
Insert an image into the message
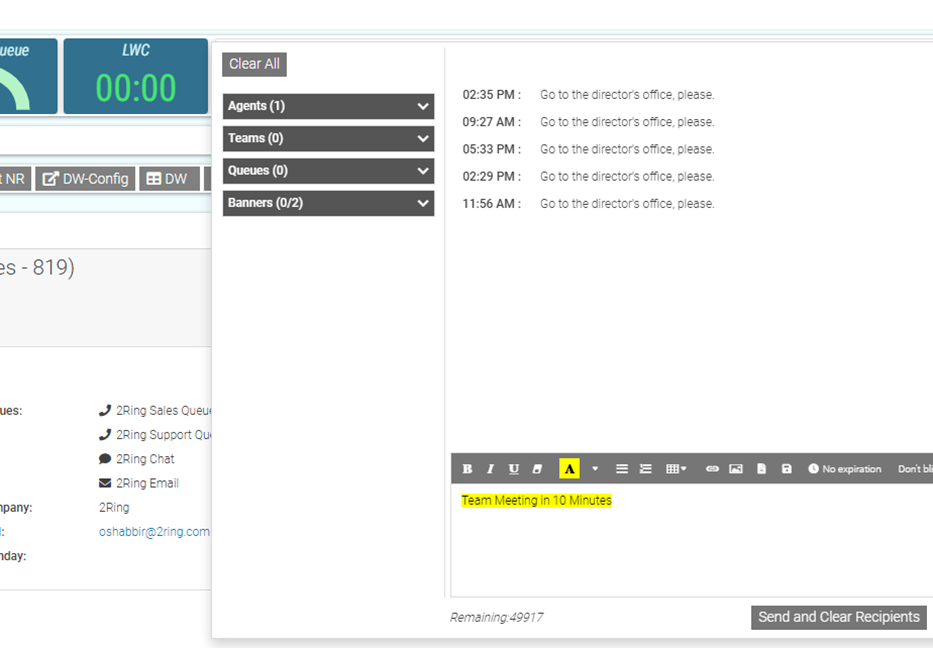736,469
